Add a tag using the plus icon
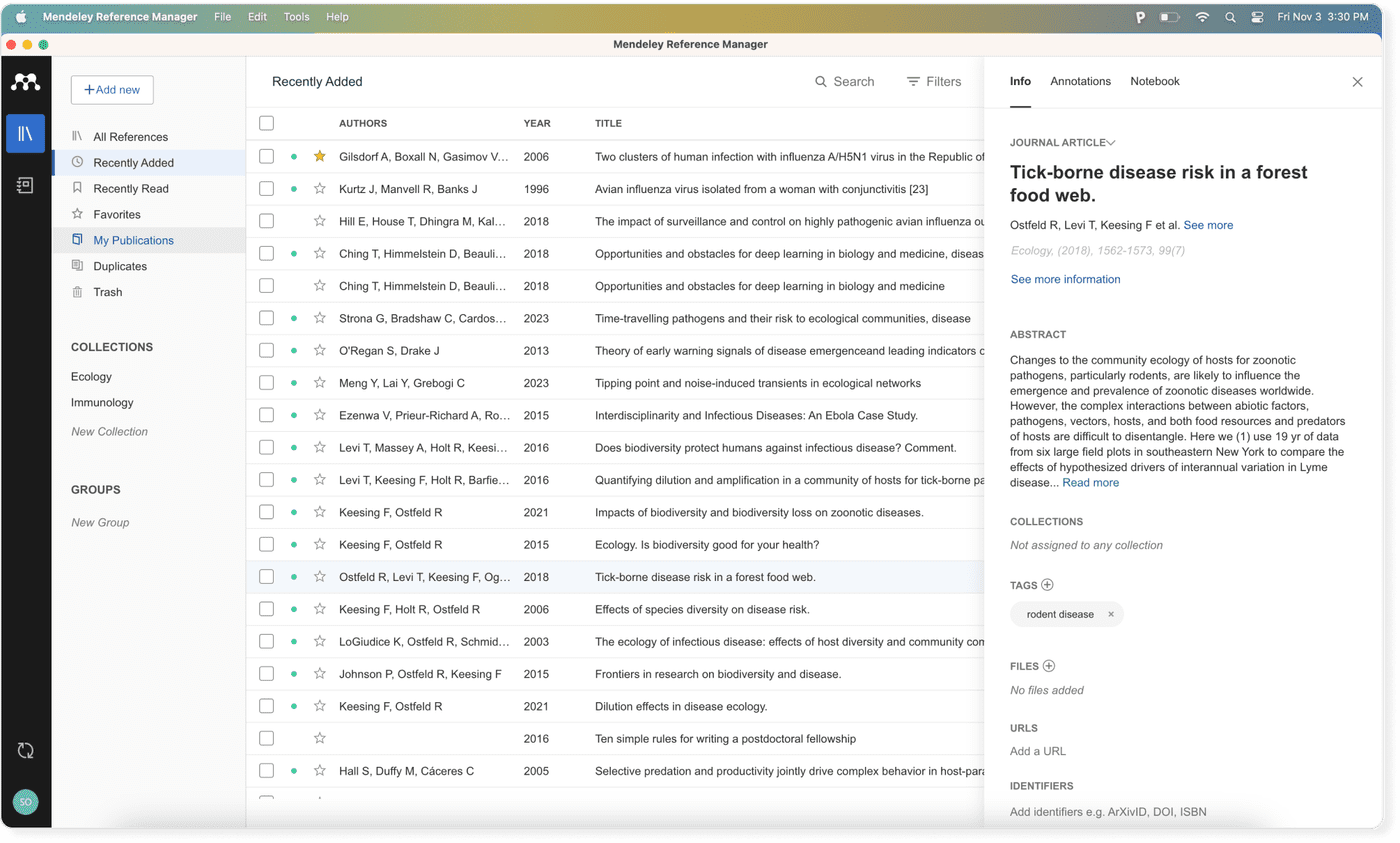The image size is (1400, 843). pyautogui.click(x=1046, y=584)
